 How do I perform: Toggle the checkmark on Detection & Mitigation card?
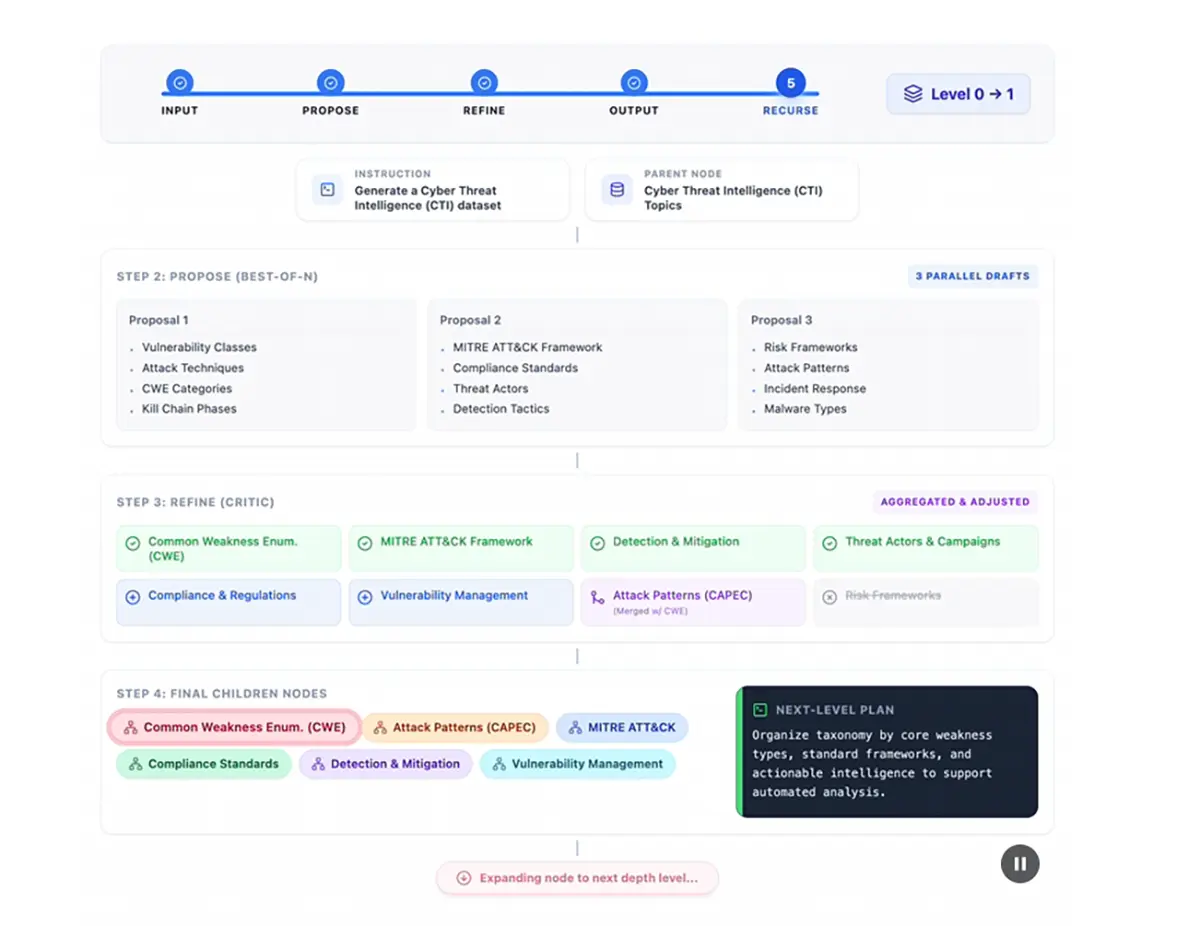tap(597, 543)
